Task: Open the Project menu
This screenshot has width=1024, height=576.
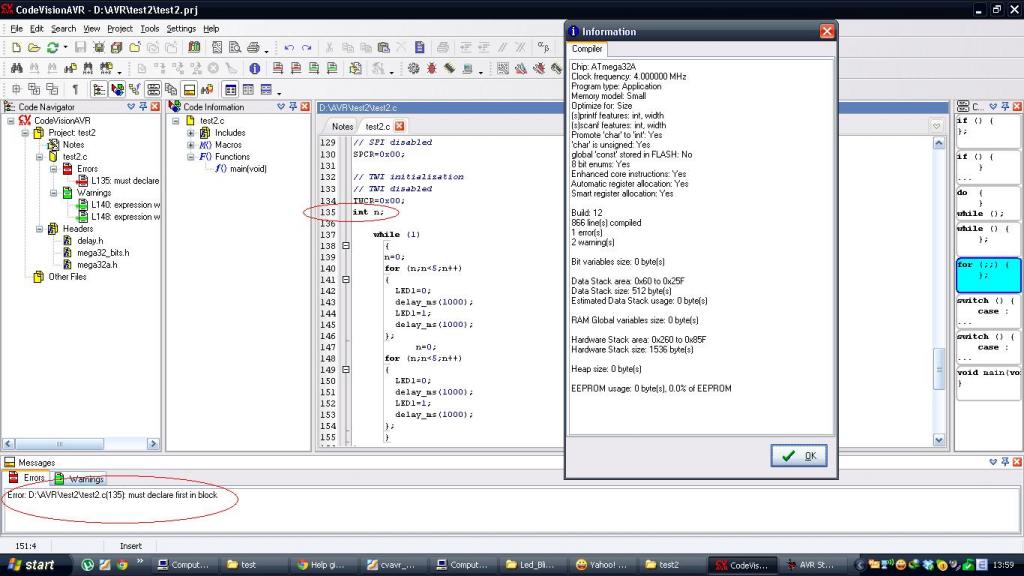Action: 119,29
